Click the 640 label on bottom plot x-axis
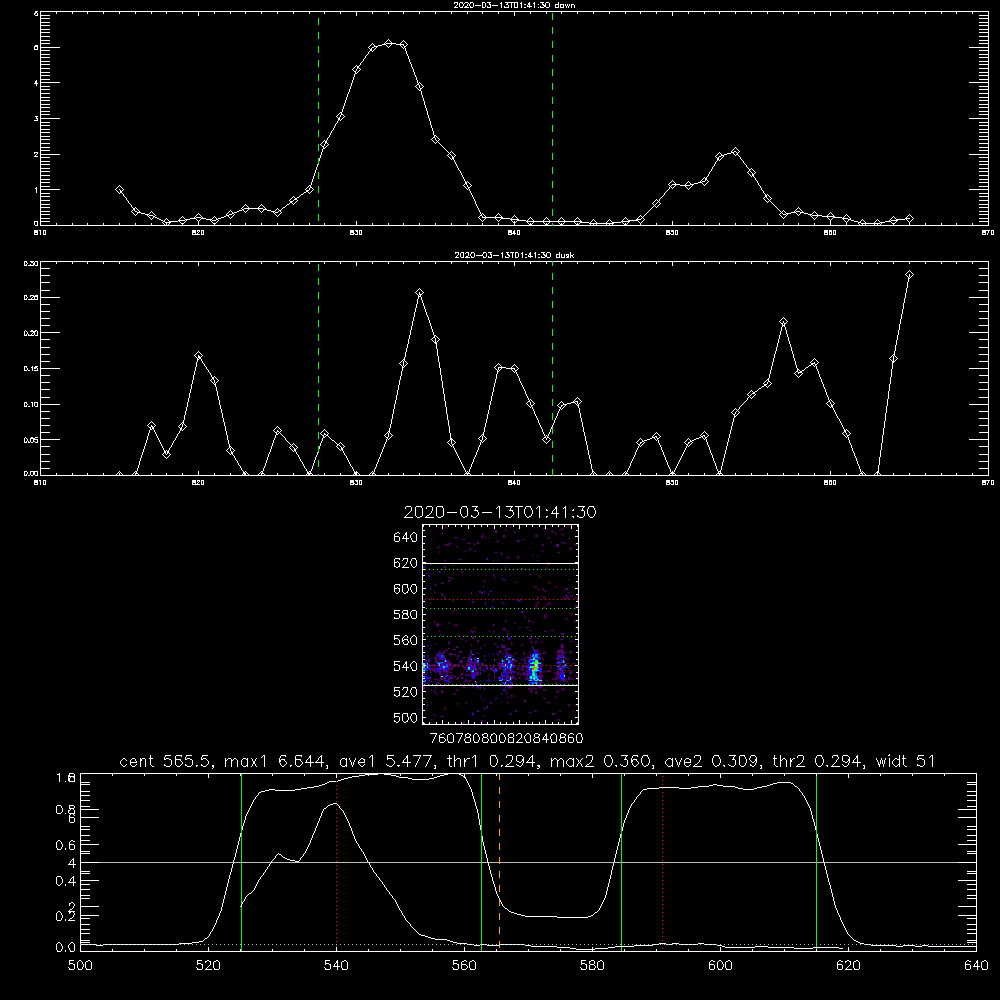The height and width of the screenshot is (1000, 1000). 976,966
